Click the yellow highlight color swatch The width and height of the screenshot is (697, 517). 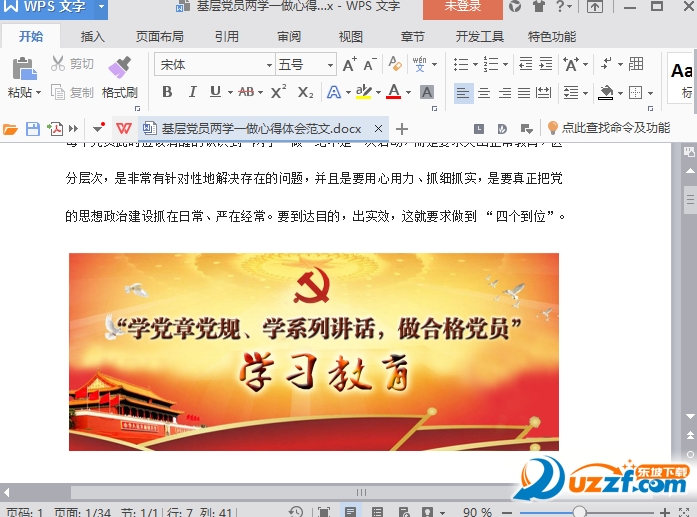click(364, 92)
